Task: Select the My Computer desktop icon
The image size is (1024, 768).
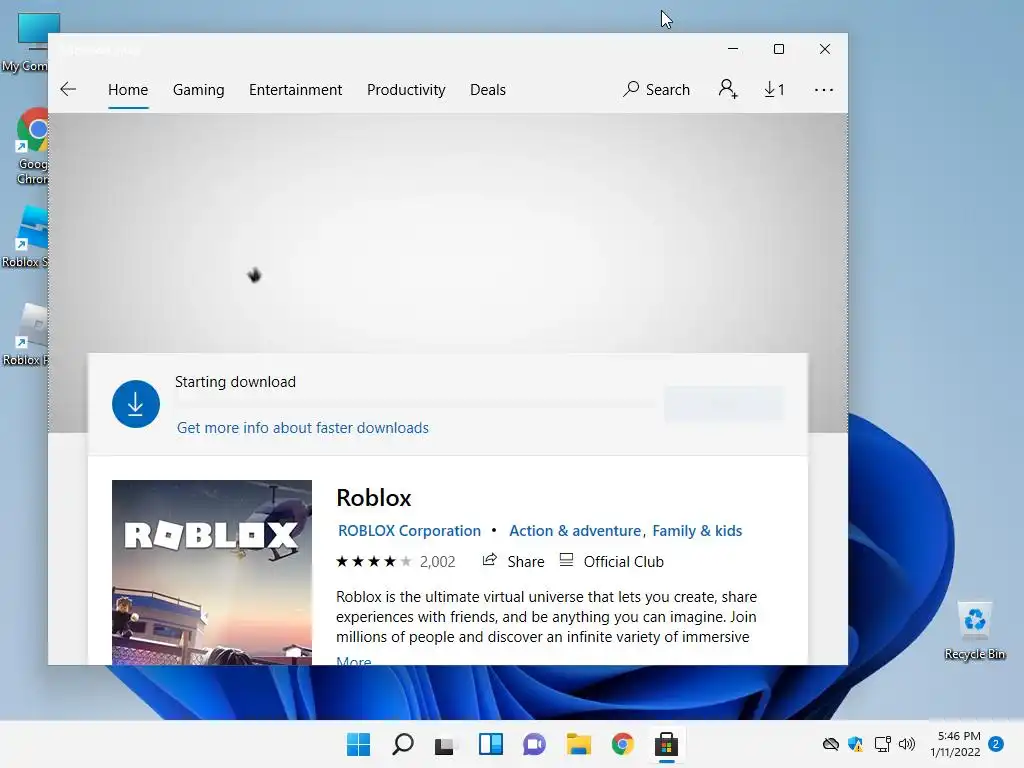Action: tap(26, 42)
